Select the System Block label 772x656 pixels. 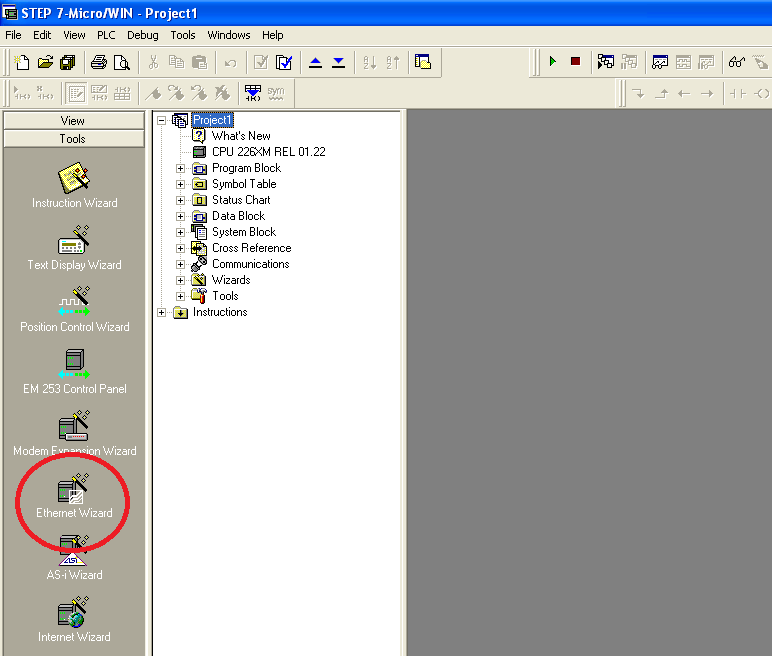[244, 232]
